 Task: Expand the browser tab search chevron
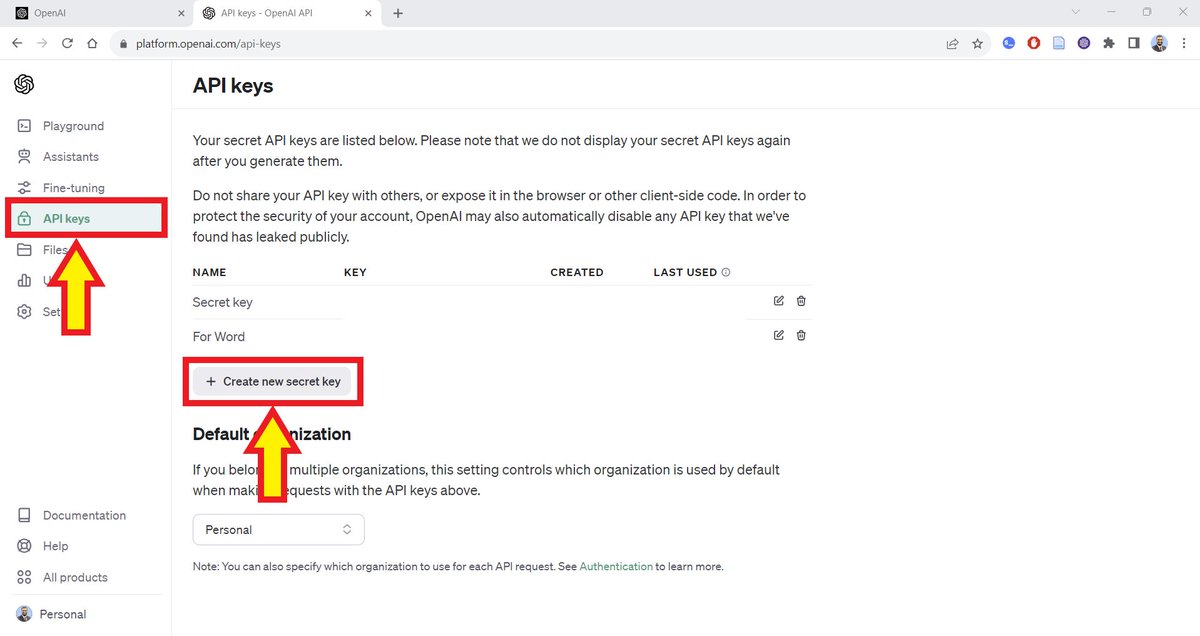(x=1075, y=12)
